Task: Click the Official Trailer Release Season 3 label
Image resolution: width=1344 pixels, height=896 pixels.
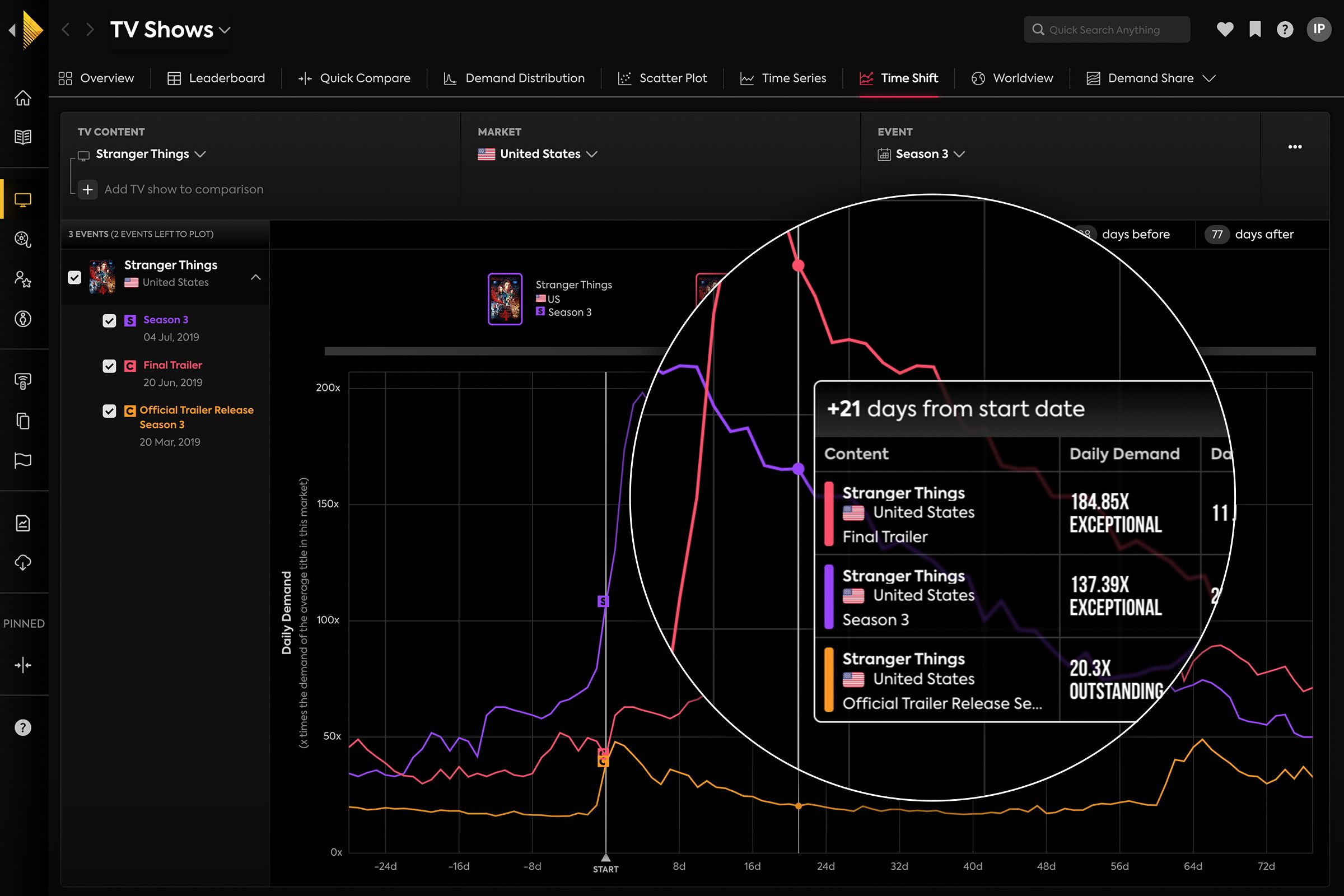Action: click(197, 417)
